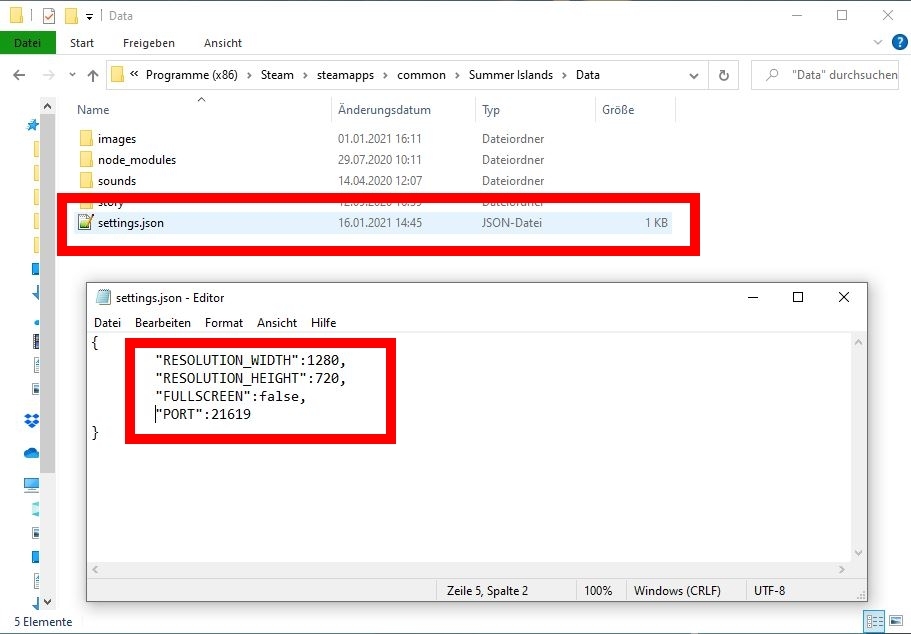This screenshot has width=911, height=634.
Task: Open the Format menu in Editor
Action: [x=223, y=323]
